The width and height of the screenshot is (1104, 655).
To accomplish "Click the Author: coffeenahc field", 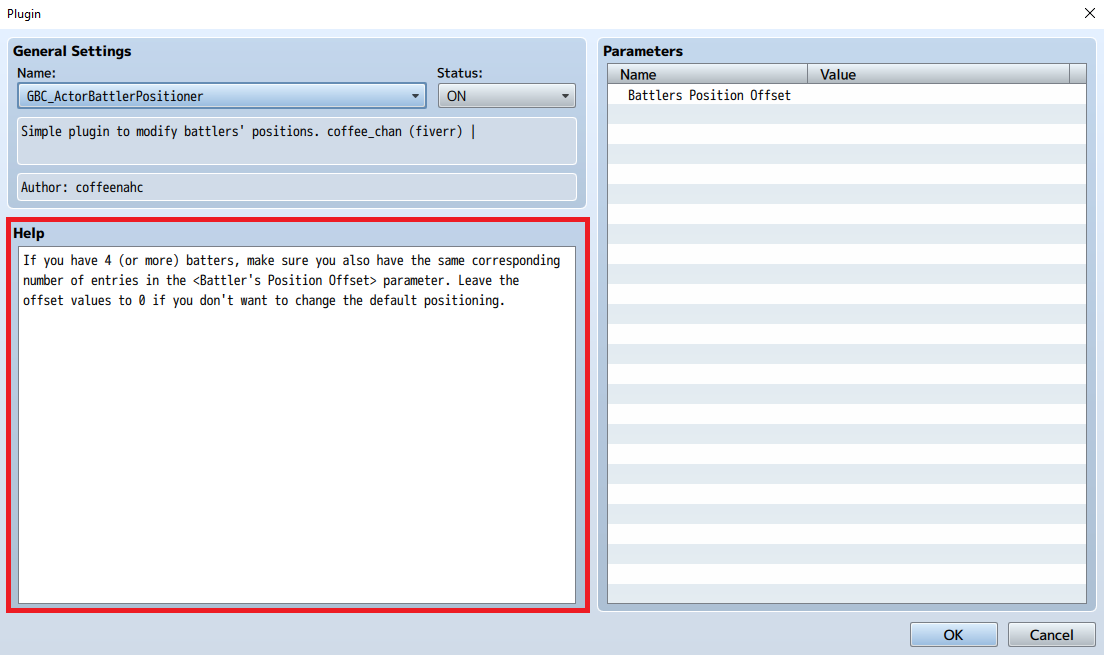I will (x=296, y=187).
